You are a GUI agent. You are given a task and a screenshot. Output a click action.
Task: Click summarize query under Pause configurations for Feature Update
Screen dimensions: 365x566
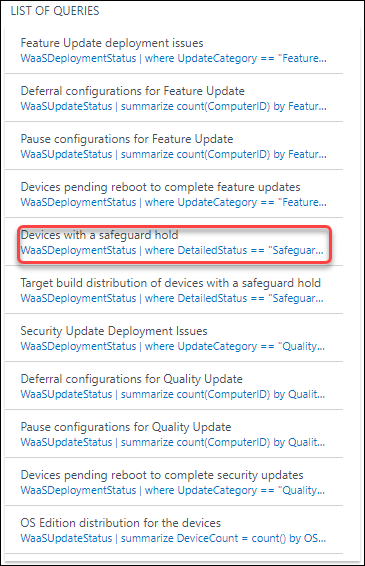point(173,154)
